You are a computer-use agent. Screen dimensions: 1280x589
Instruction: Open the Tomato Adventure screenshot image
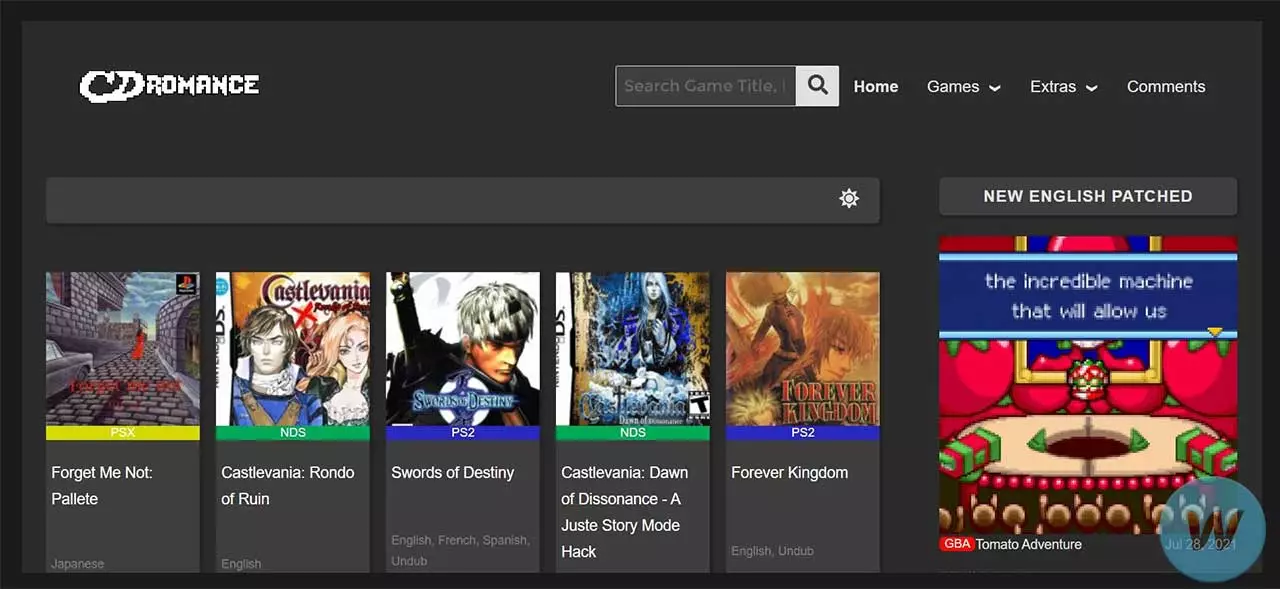[1088, 385]
